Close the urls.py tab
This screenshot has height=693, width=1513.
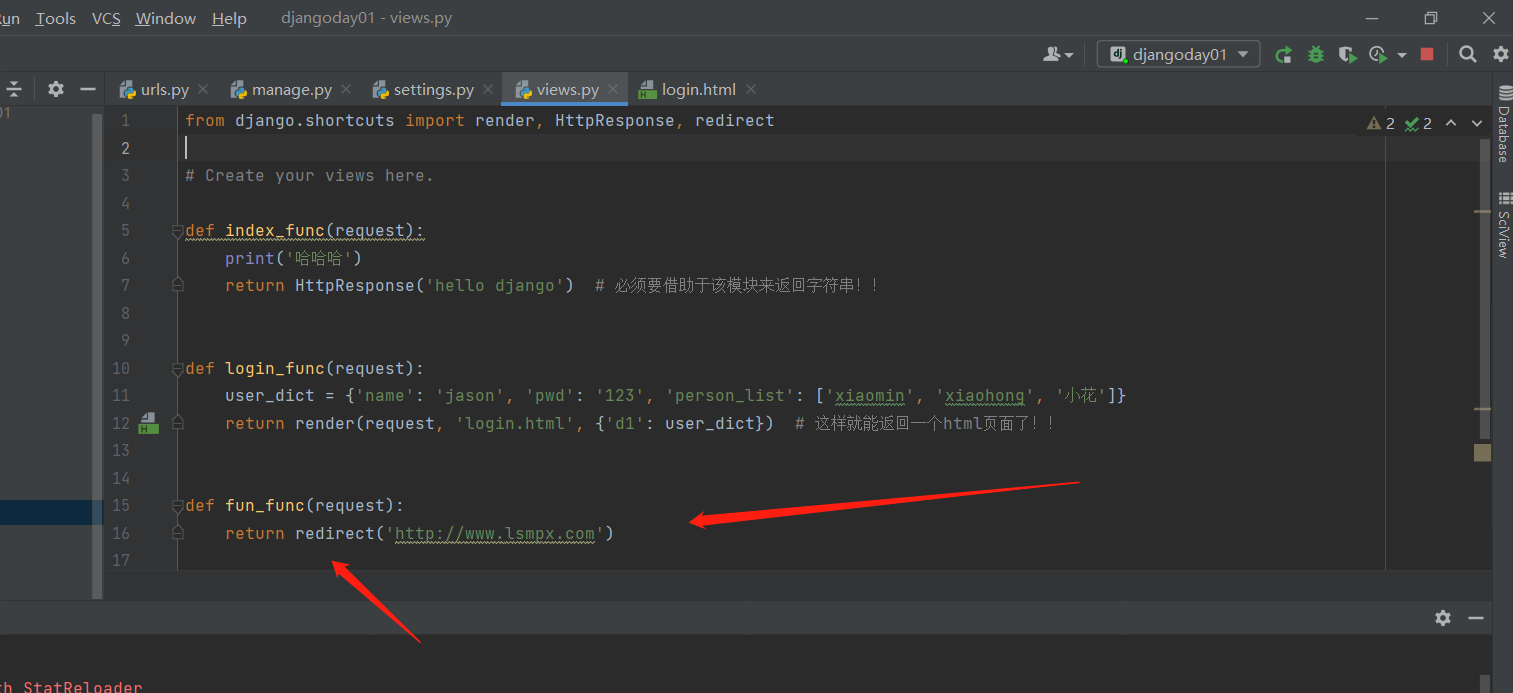[x=203, y=89]
